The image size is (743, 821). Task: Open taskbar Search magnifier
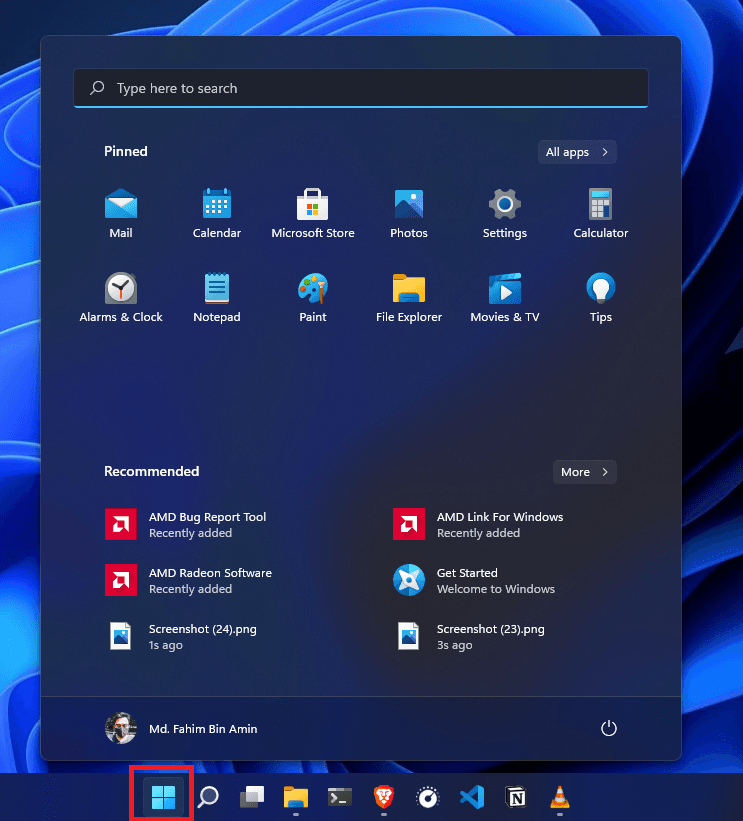[x=208, y=797]
